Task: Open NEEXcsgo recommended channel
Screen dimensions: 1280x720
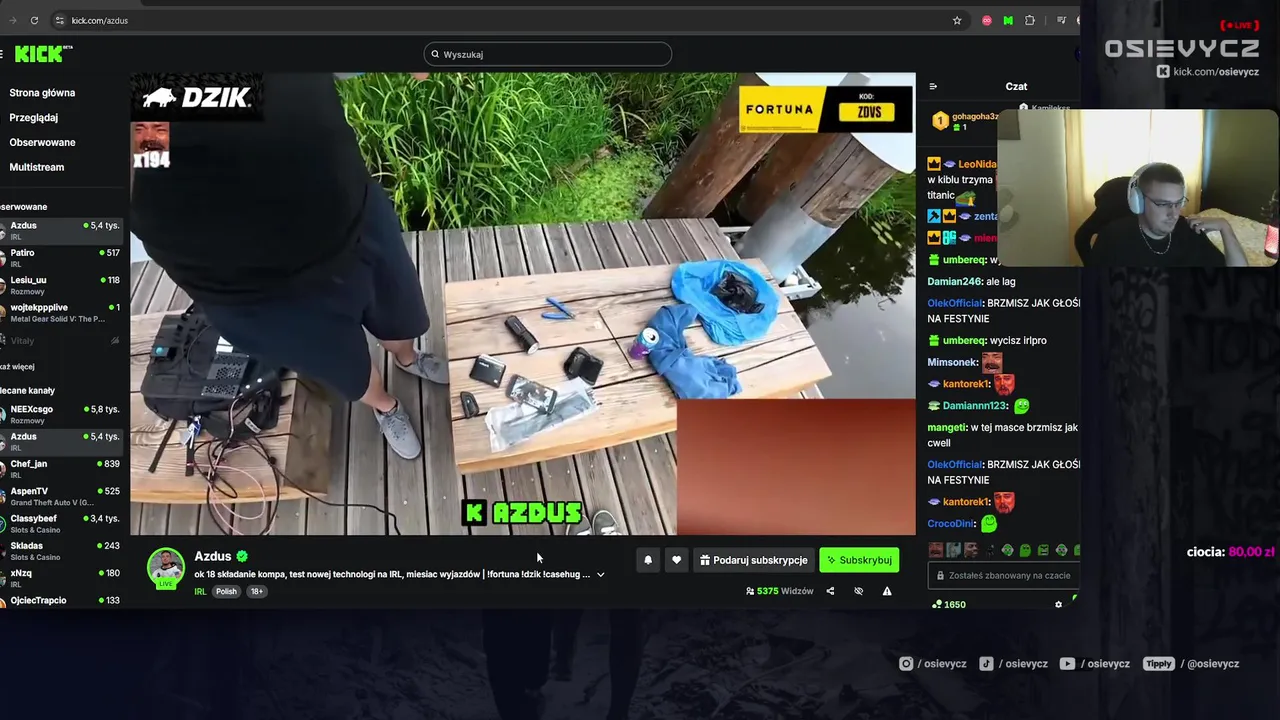Action: tap(61, 414)
